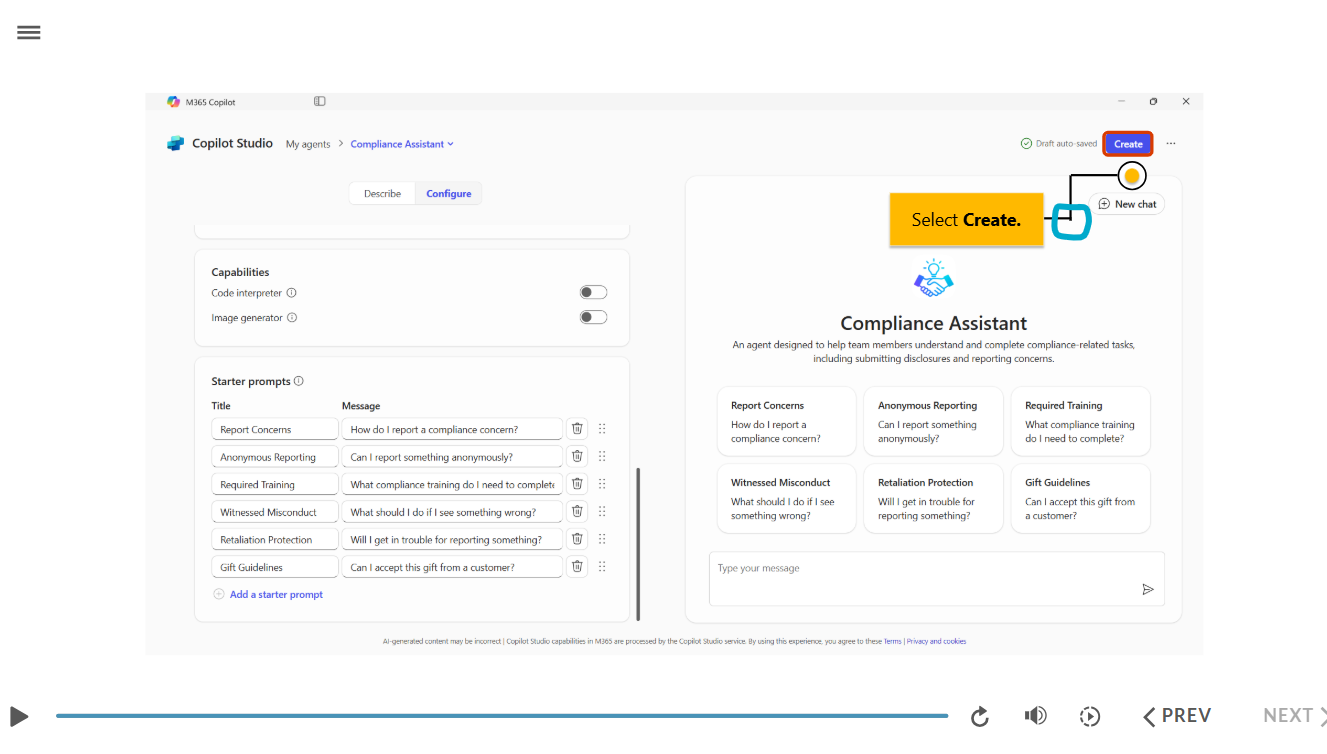
Task: Click the Gift Guidelines title field
Action: click(275, 567)
